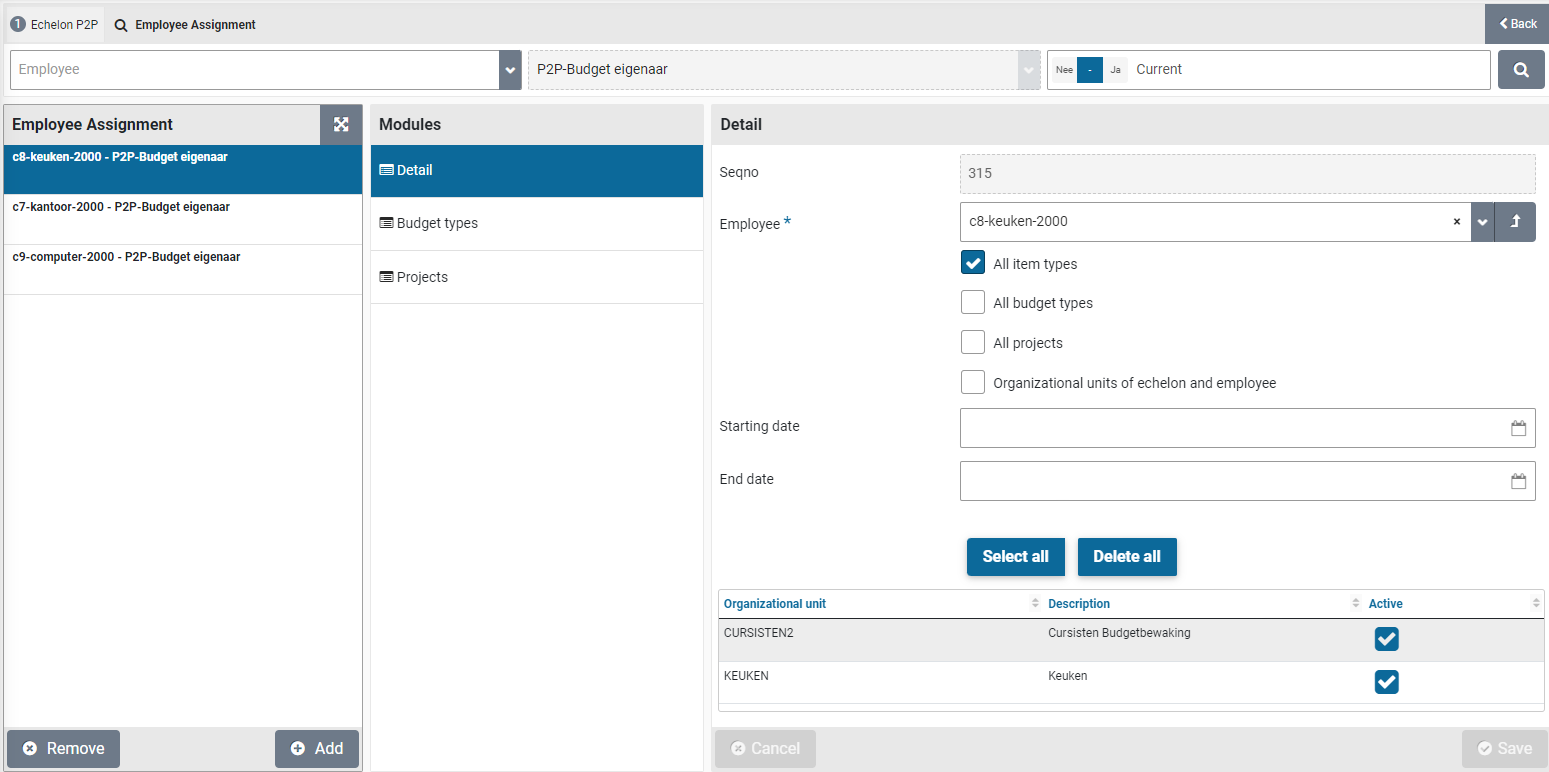
Task: Expand the Employee Assignment panel fullscreen
Action: (341, 124)
